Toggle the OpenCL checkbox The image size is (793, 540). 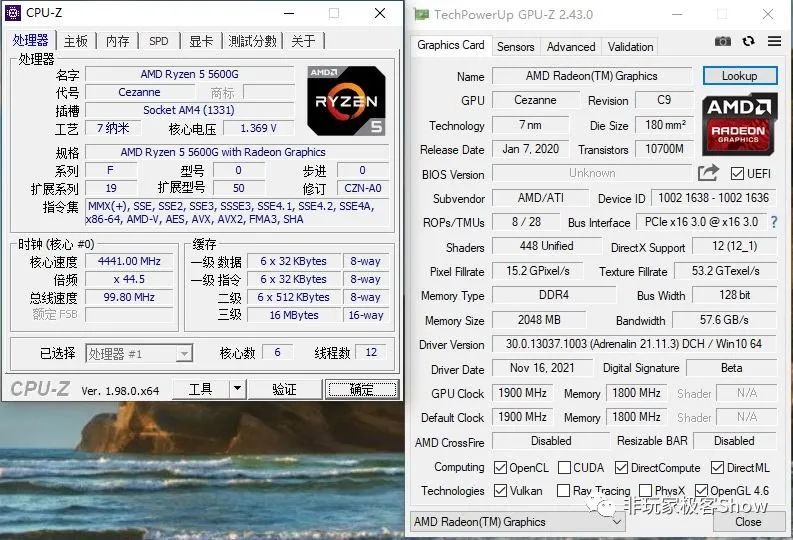coord(500,468)
